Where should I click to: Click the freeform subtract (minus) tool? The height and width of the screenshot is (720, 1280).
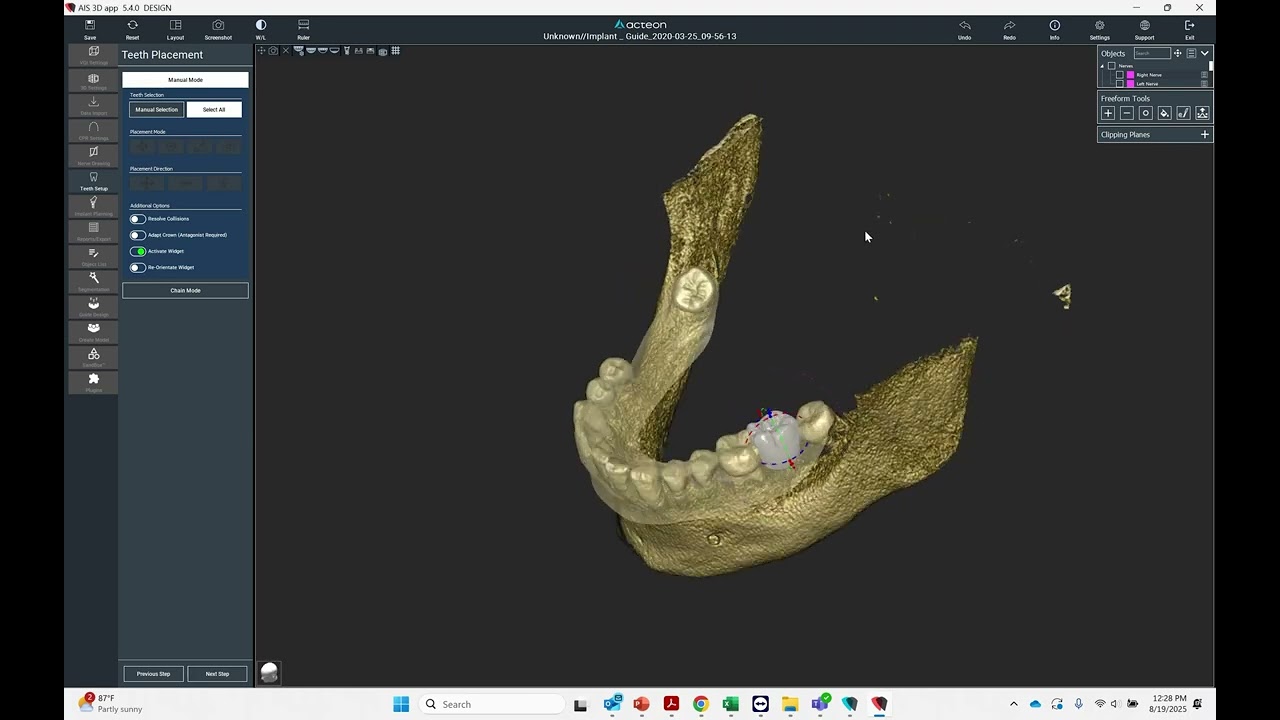pos(1127,113)
